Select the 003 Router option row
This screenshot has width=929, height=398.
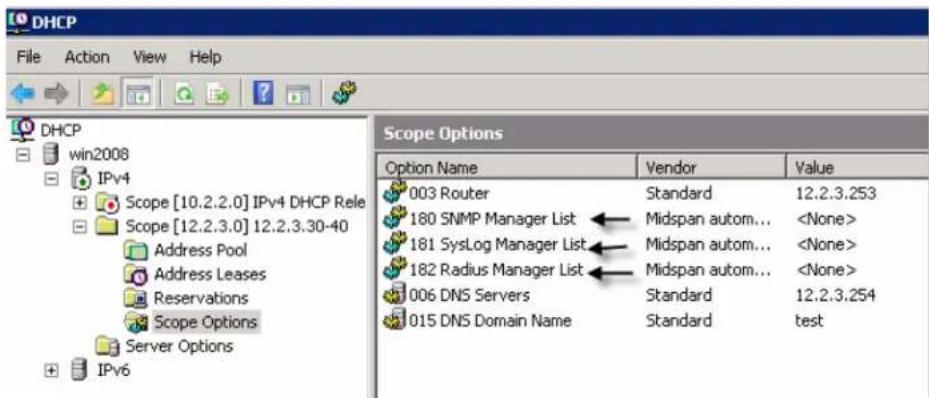pyautogui.click(x=653, y=193)
